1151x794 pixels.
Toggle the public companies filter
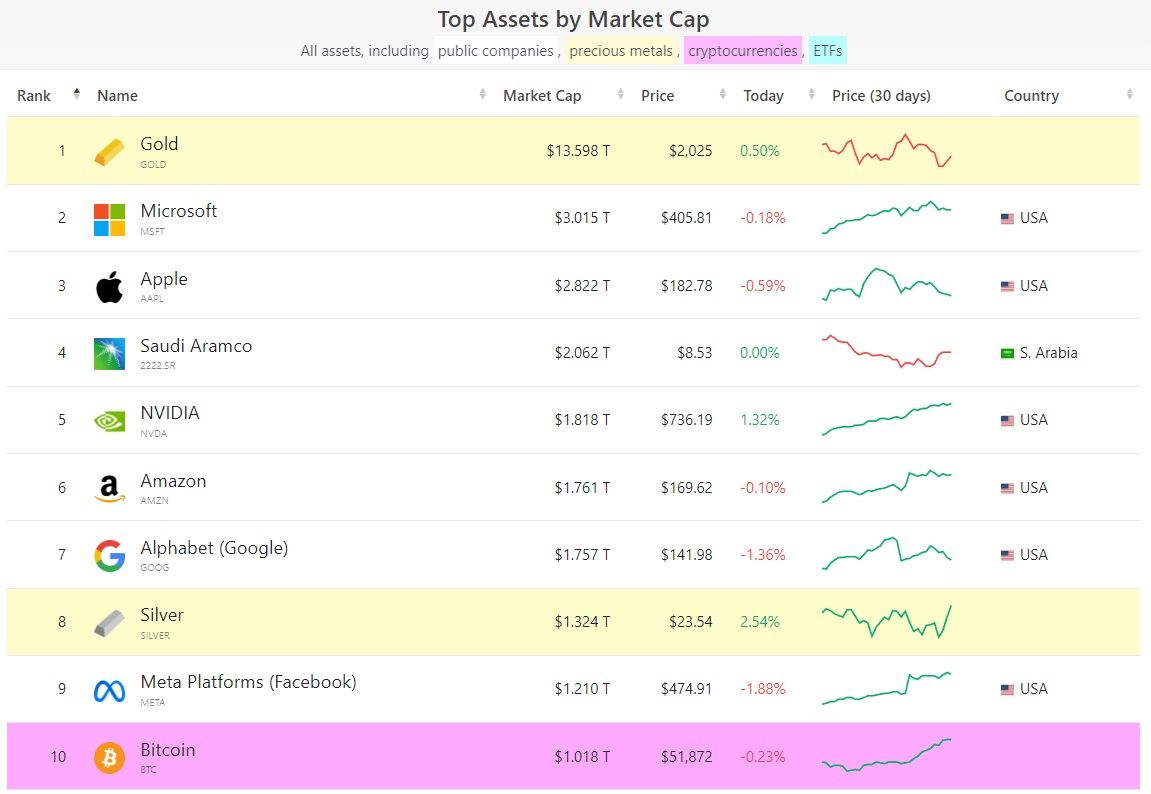[x=495, y=50]
